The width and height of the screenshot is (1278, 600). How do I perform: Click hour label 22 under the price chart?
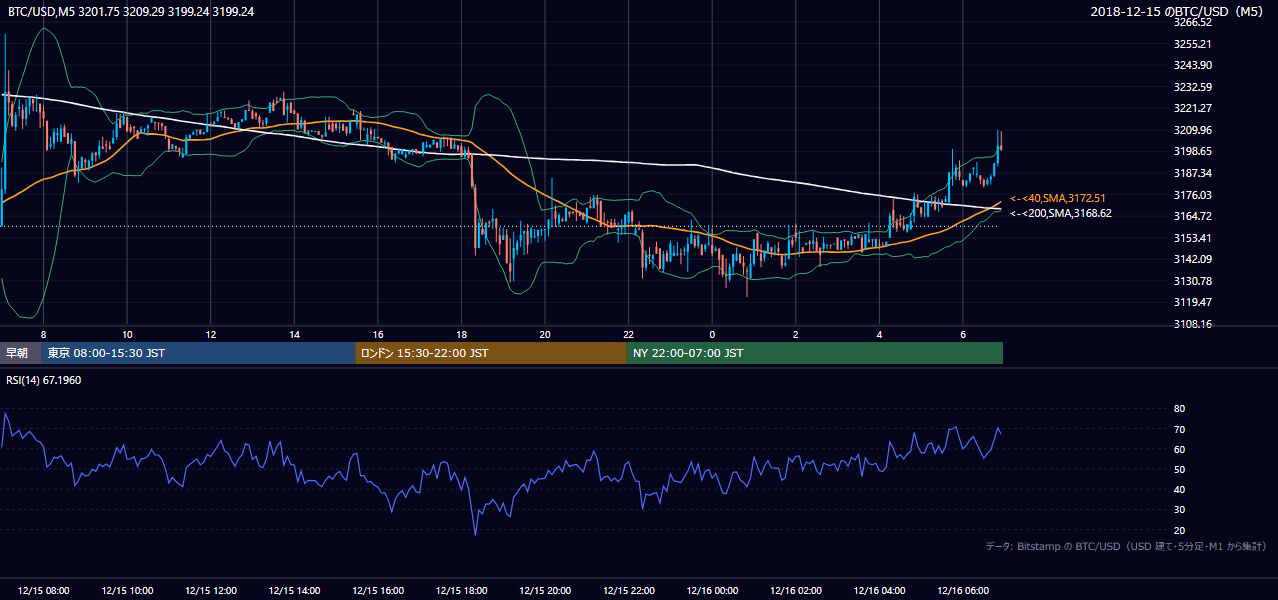628,334
